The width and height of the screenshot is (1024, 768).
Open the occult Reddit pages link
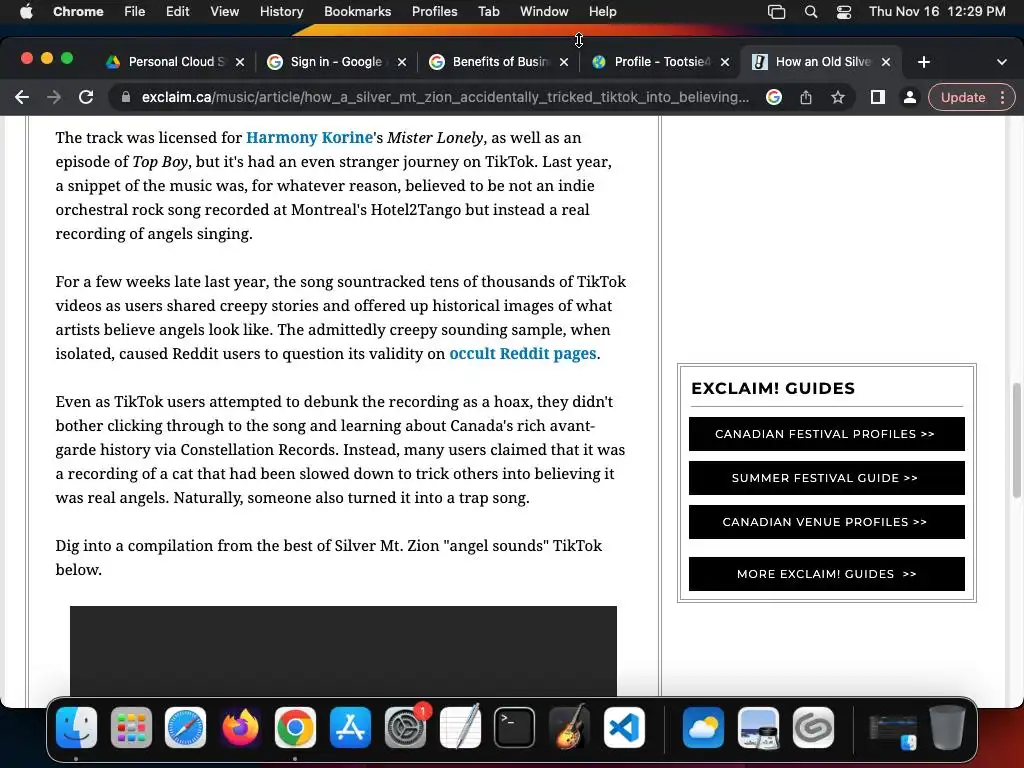pyautogui.click(x=522, y=354)
